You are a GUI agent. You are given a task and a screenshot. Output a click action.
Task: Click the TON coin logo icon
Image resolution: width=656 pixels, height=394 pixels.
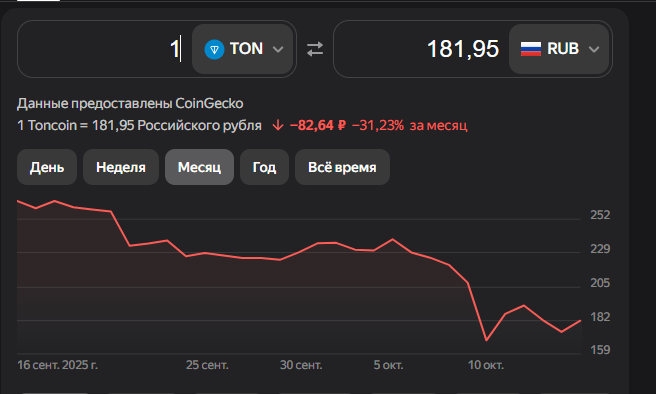click(214, 49)
